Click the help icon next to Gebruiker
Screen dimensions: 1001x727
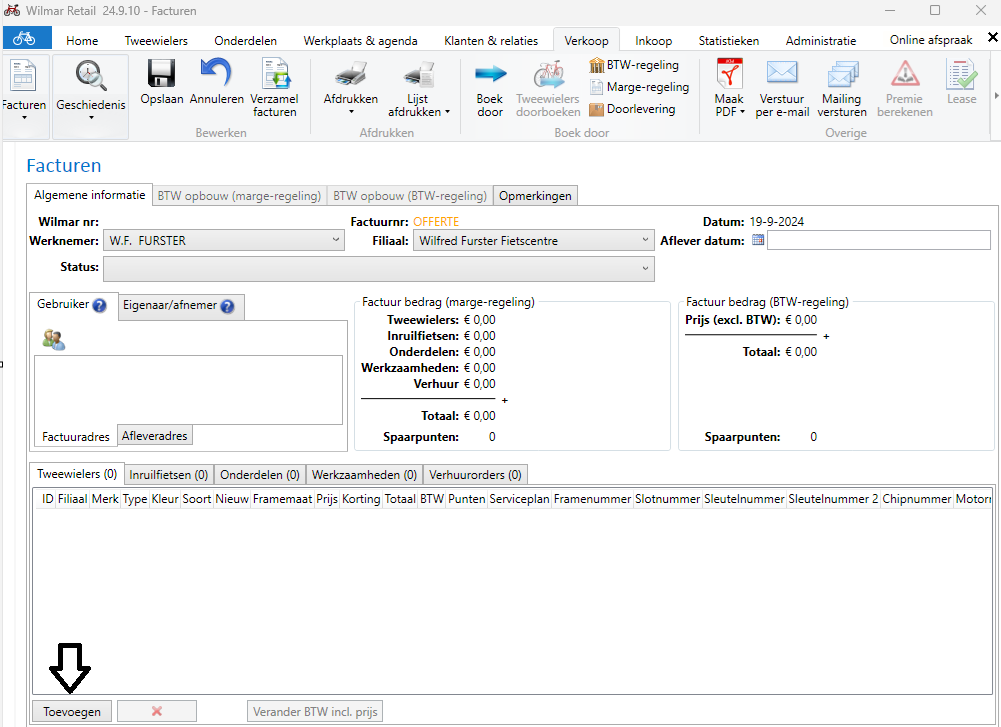pos(99,306)
